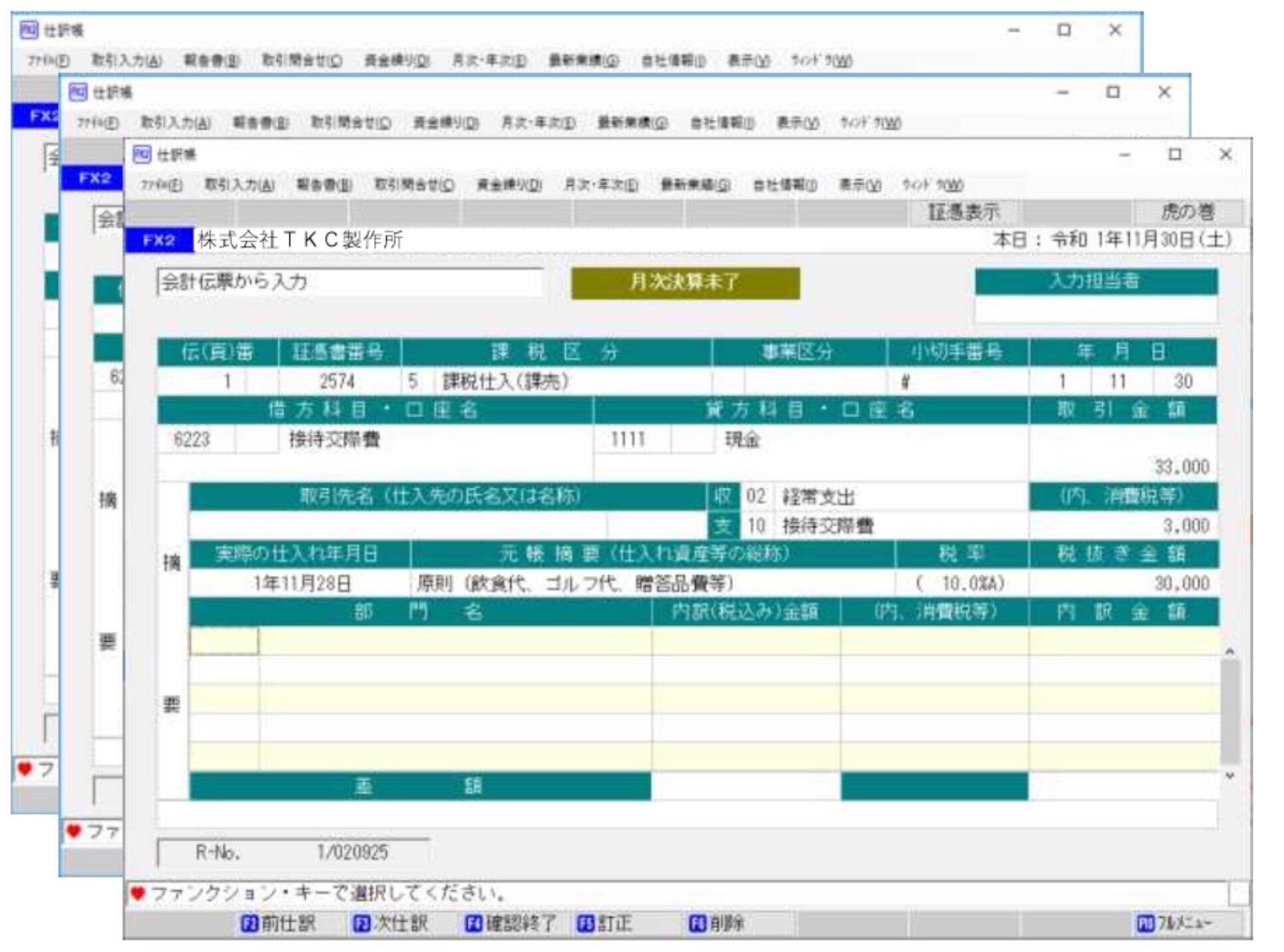Open the 会社情報(I) menu in the front window
This screenshot has height=952, width=1284.
tap(785, 185)
